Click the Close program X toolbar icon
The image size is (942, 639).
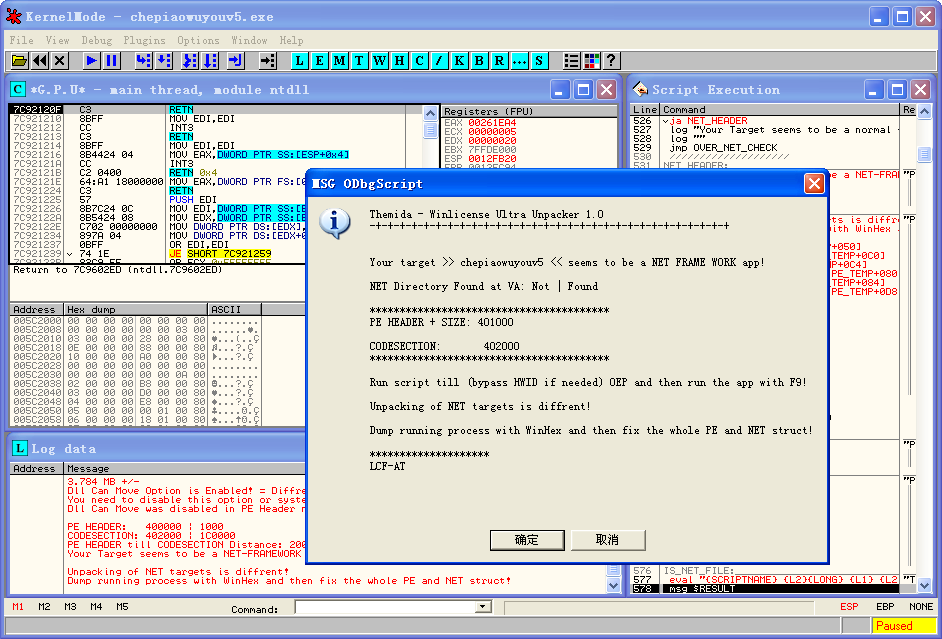(59, 60)
